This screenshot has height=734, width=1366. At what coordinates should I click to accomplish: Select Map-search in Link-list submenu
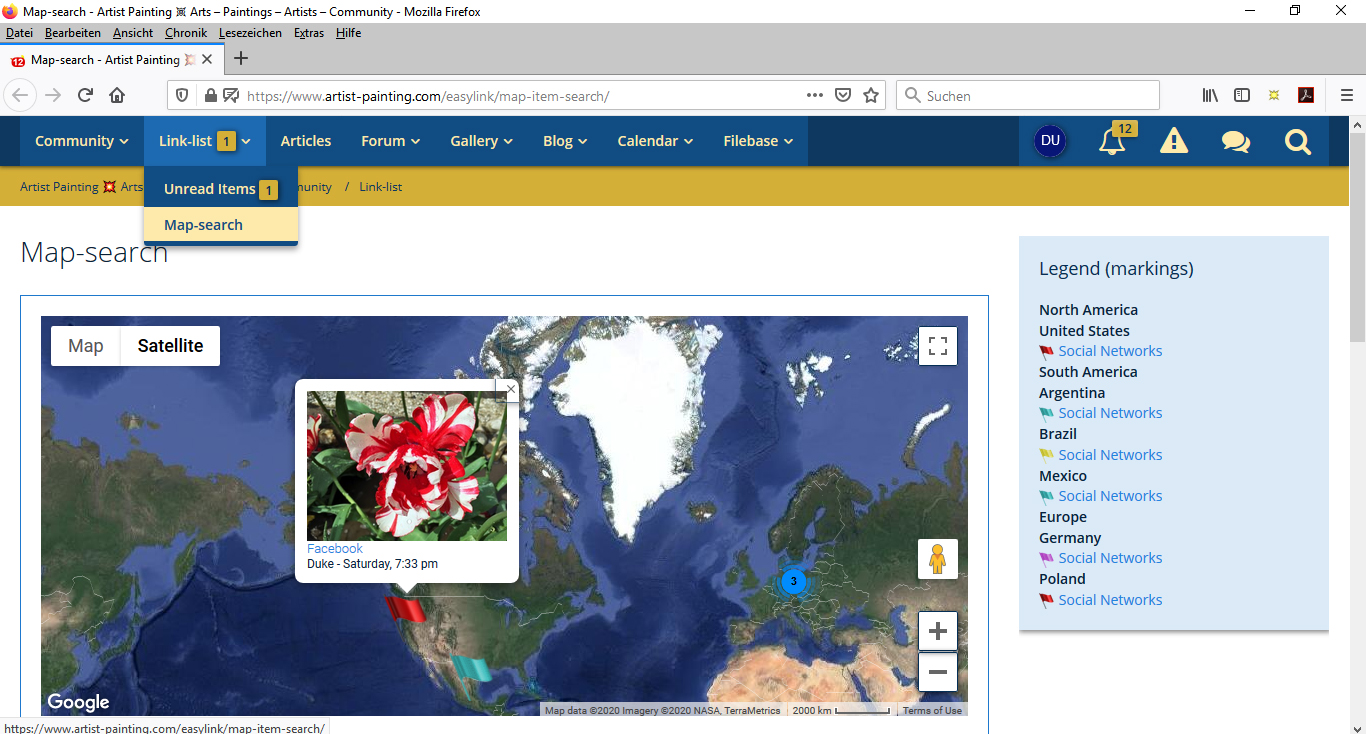click(203, 225)
